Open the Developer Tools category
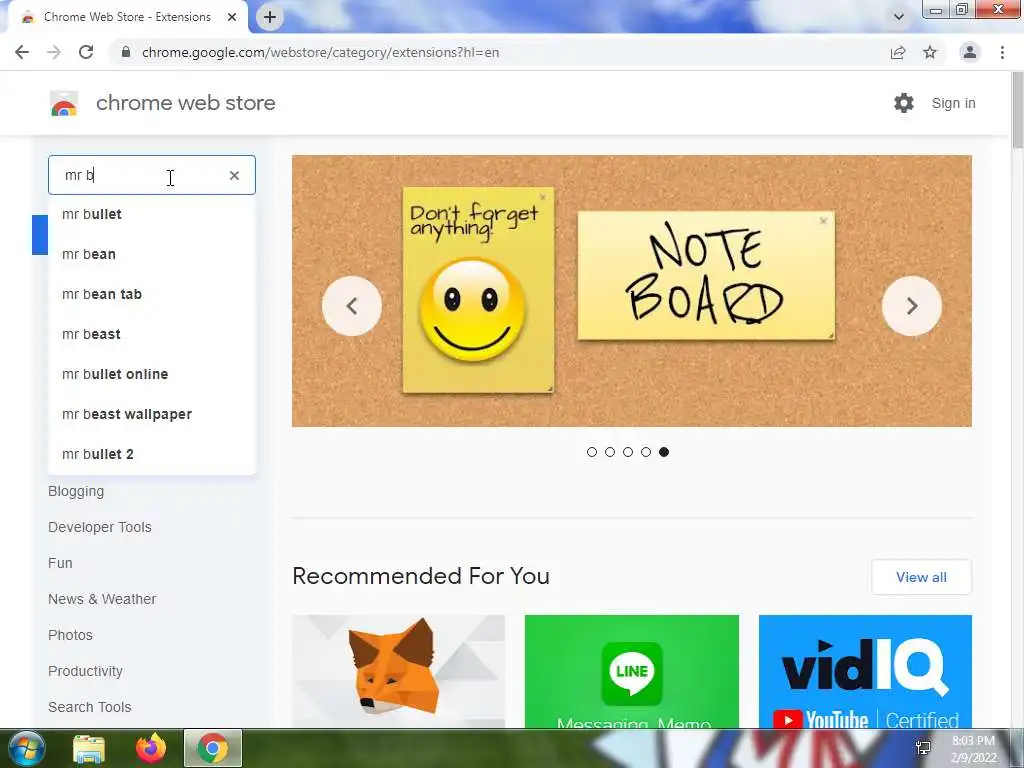The height and width of the screenshot is (768, 1024). click(x=100, y=527)
